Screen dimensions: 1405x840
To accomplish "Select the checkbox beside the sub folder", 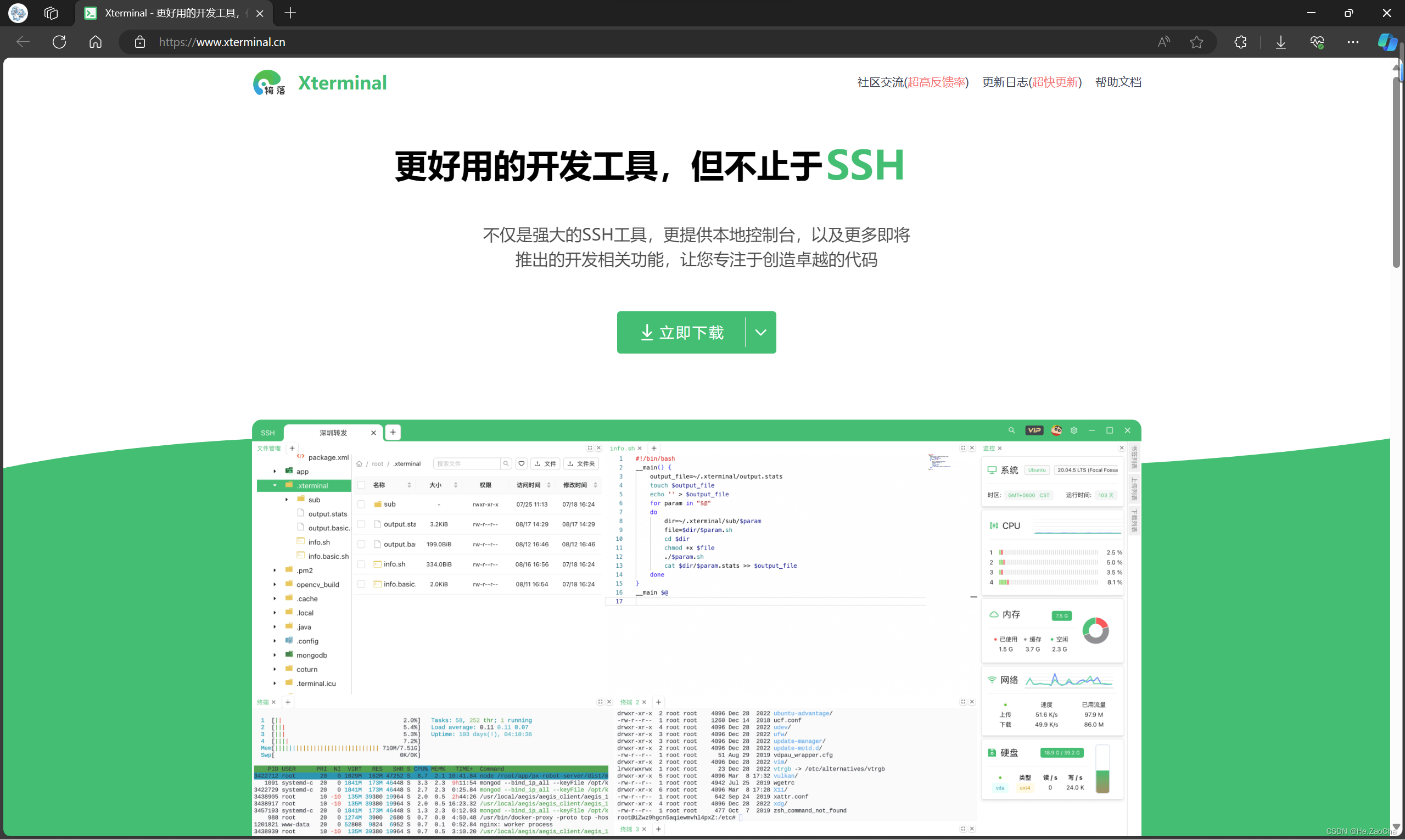I will point(362,504).
